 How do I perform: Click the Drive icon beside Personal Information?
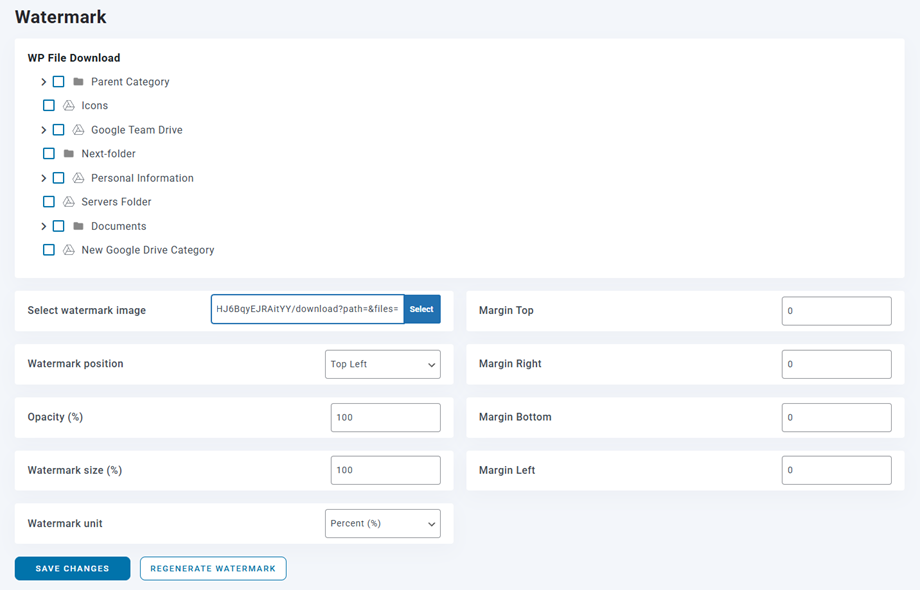point(78,178)
